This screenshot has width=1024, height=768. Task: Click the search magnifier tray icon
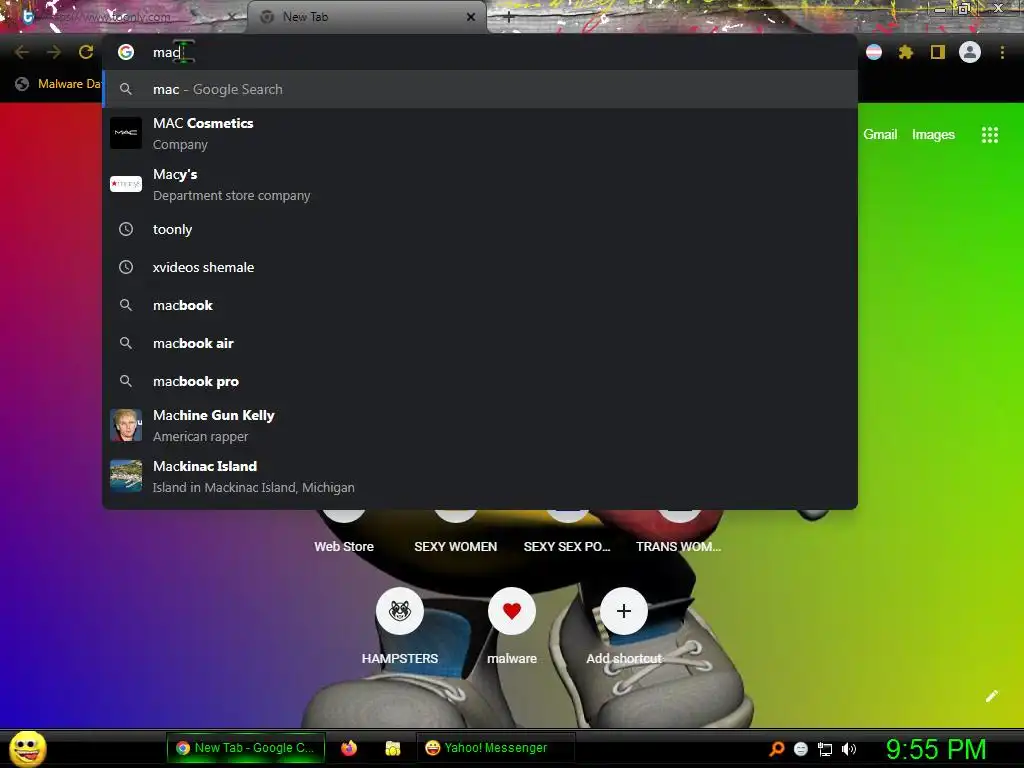click(x=776, y=748)
